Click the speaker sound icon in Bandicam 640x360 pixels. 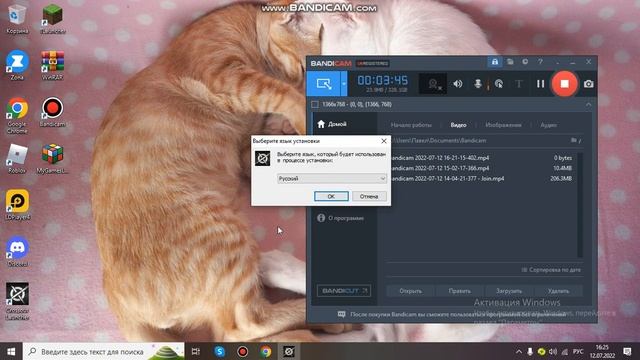(458, 84)
